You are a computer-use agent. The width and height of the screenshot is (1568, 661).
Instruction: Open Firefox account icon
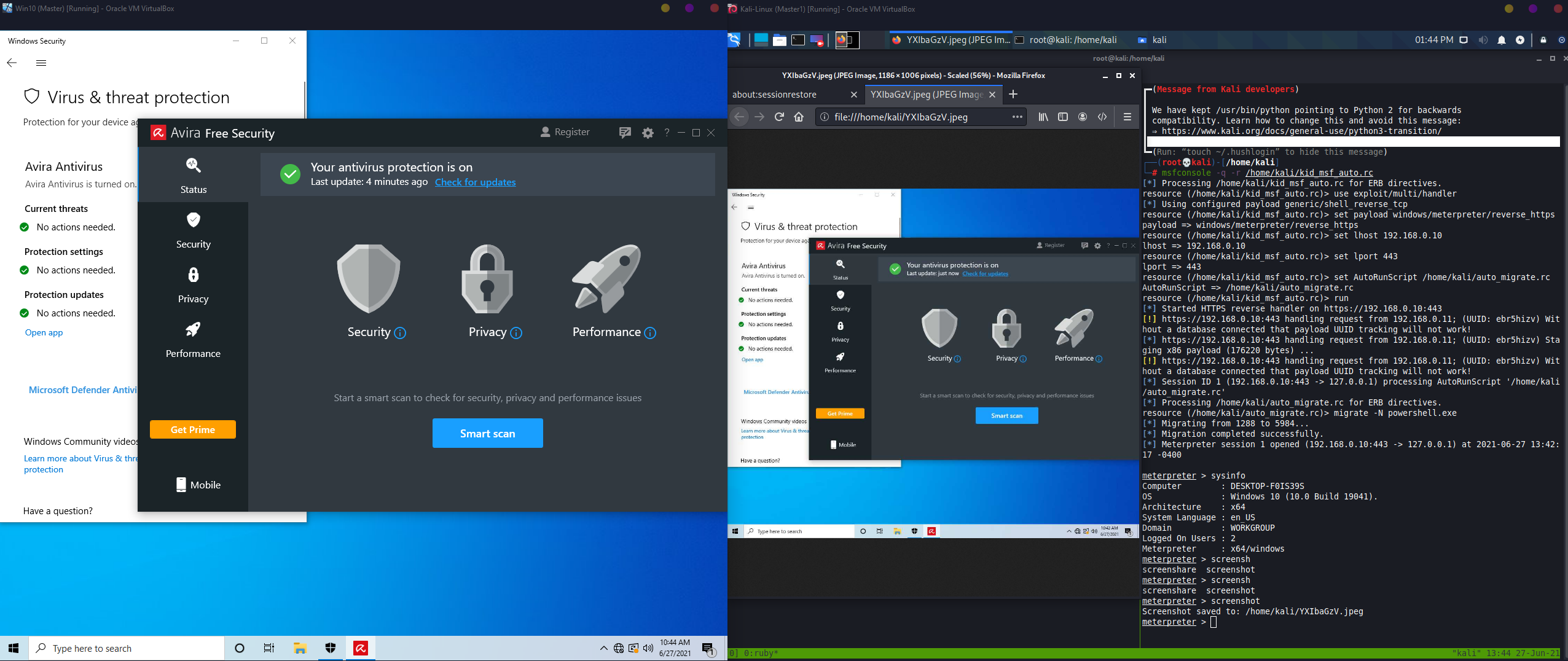(x=1083, y=117)
